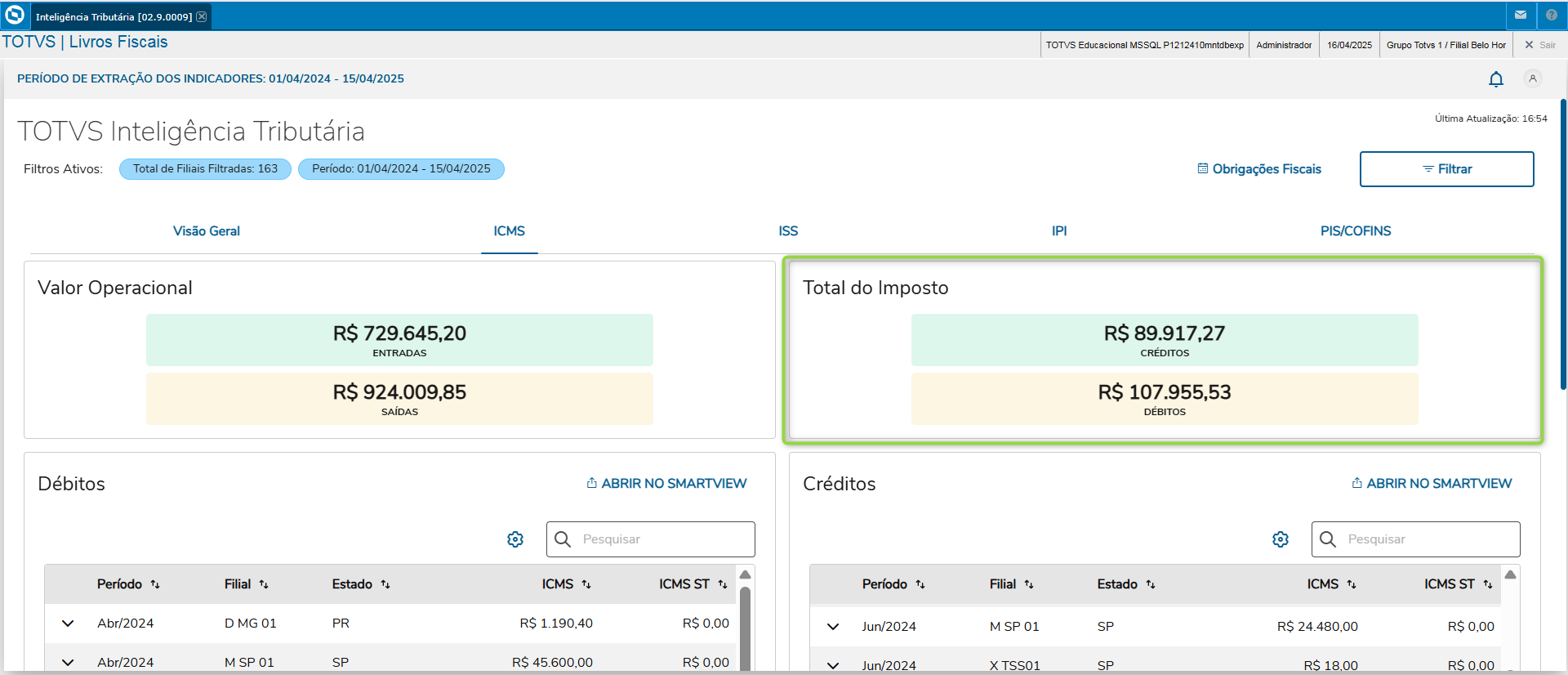This screenshot has height=675, width=1568.
Task: Click the Débitos table scrollbar up arrow
Action: [x=745, y=574]
